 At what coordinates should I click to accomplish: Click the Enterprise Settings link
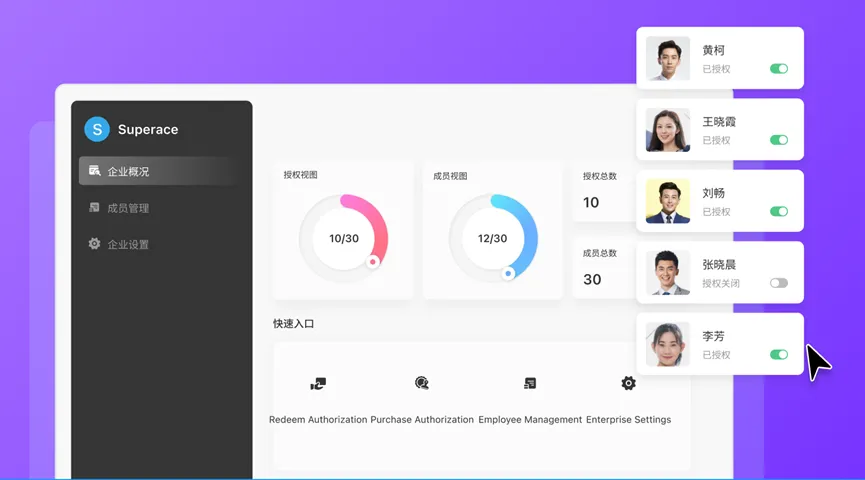628,419
